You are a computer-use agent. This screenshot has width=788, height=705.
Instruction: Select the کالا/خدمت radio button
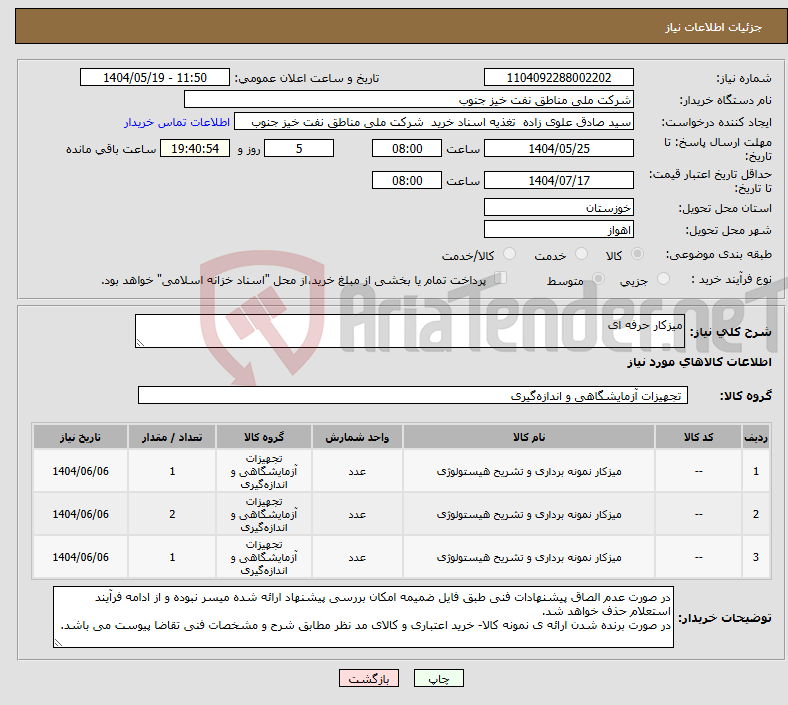[509, 254]
